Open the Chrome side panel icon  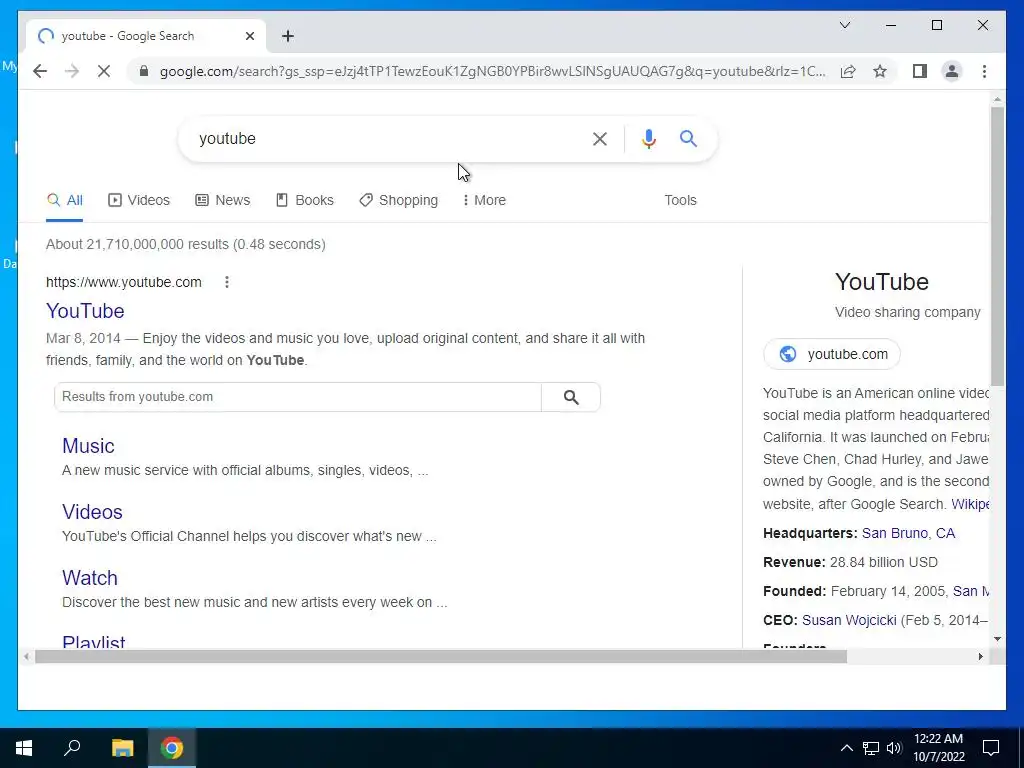920,71
